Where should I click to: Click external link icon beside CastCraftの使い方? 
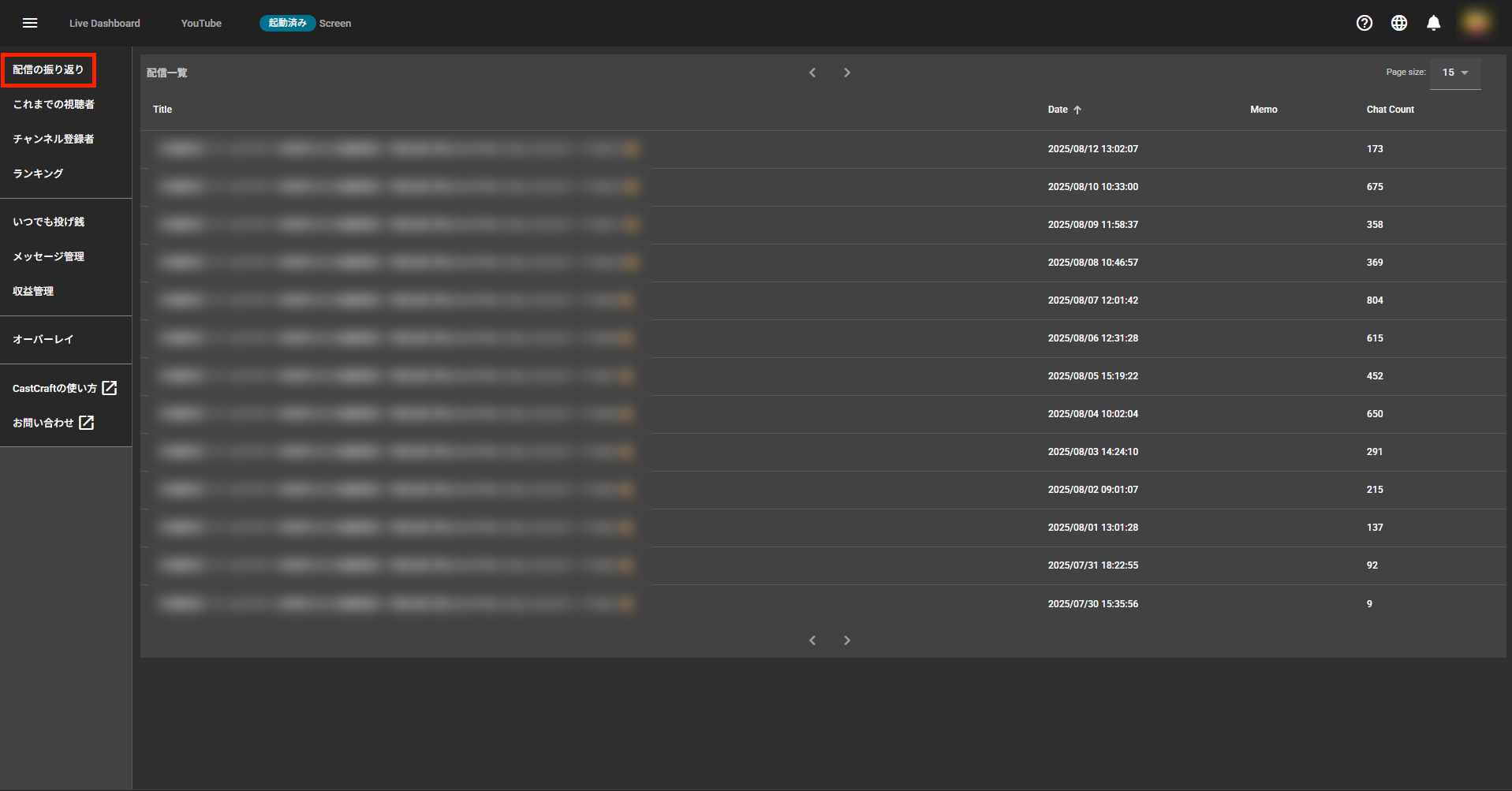[x=110, y=388]
